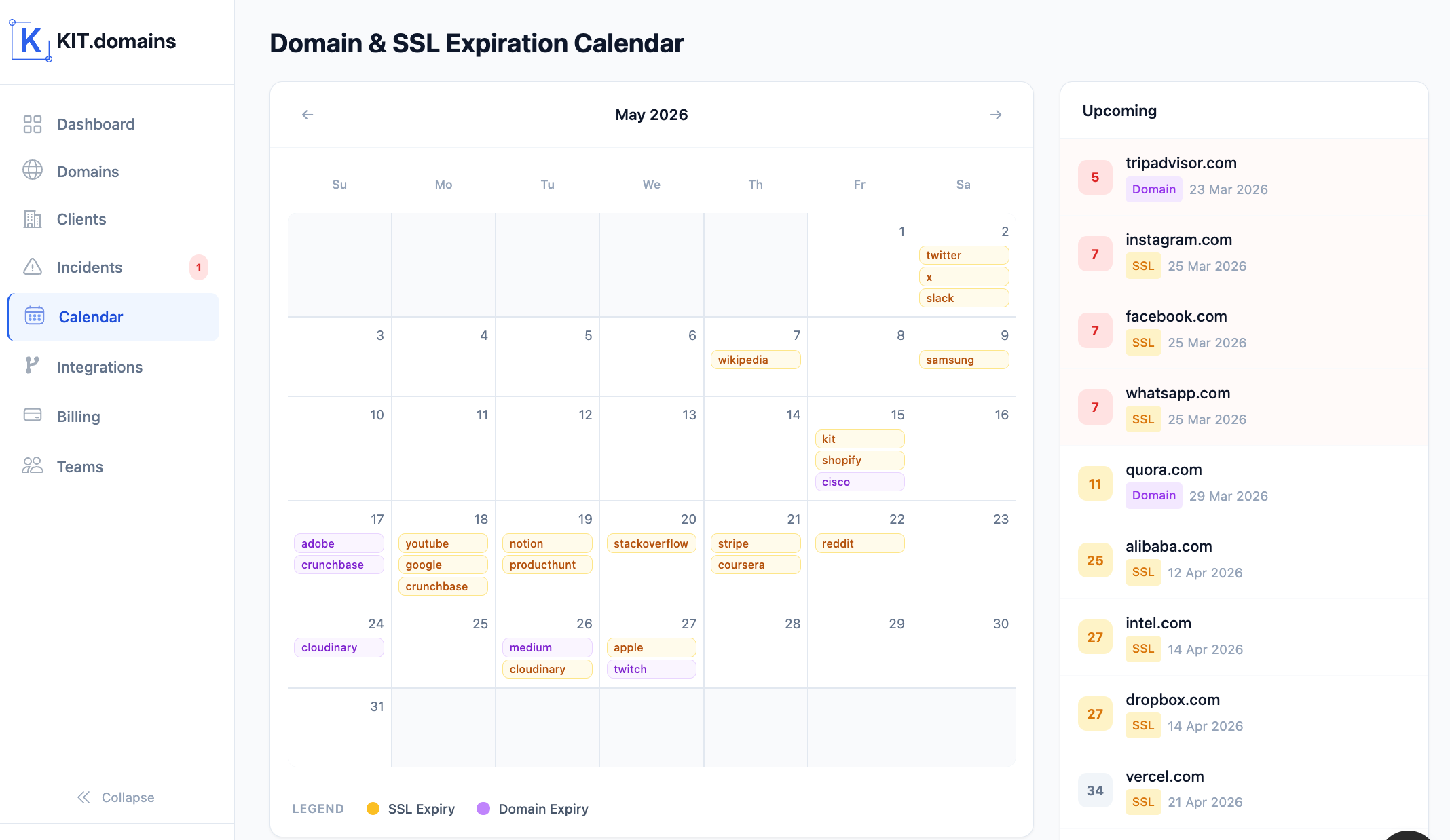1450x840 pixels.
Task: Open Incidents via the warning triangle icon
Action: coord(32,267)
